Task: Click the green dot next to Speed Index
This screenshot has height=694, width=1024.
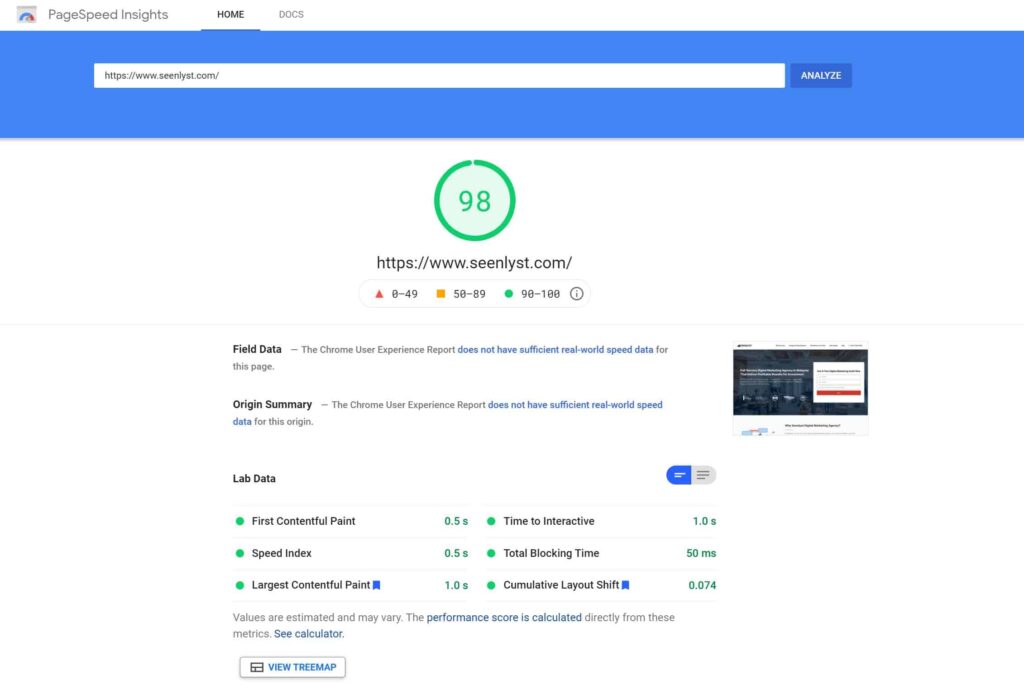Action: (240, 553)
